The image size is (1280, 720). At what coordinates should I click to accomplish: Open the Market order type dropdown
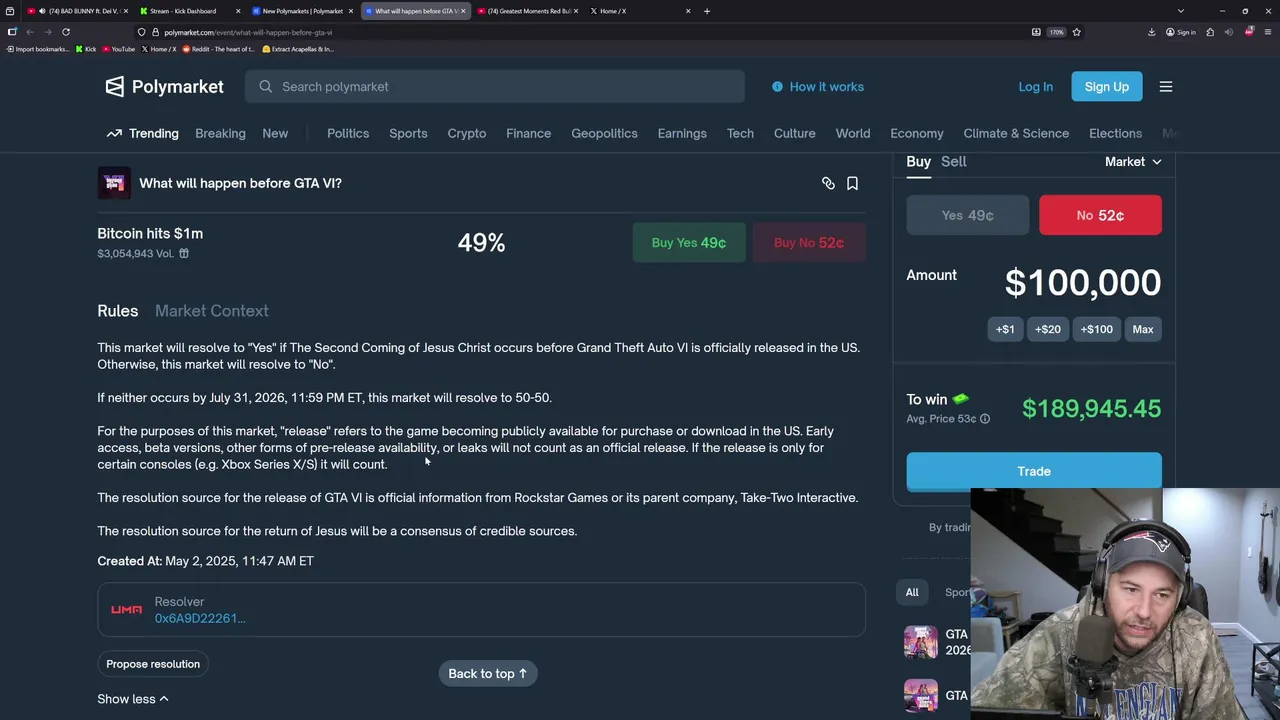click(1133, 162)
